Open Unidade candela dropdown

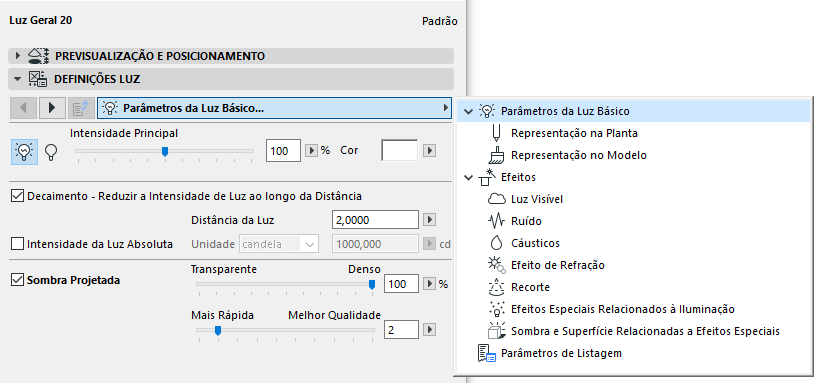tap(279, 243)
